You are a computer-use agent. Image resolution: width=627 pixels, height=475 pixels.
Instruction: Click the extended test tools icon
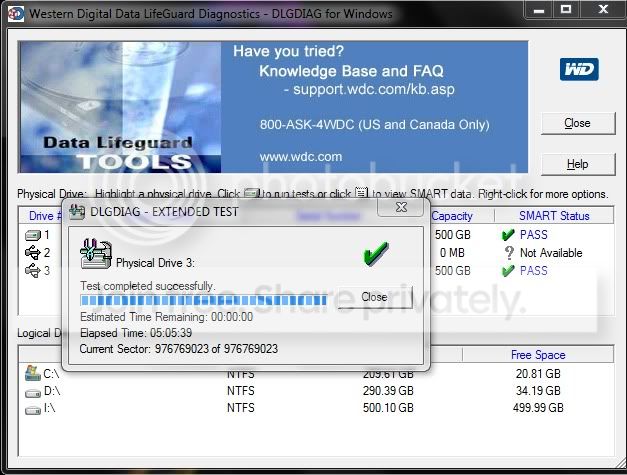click(96, 253)
